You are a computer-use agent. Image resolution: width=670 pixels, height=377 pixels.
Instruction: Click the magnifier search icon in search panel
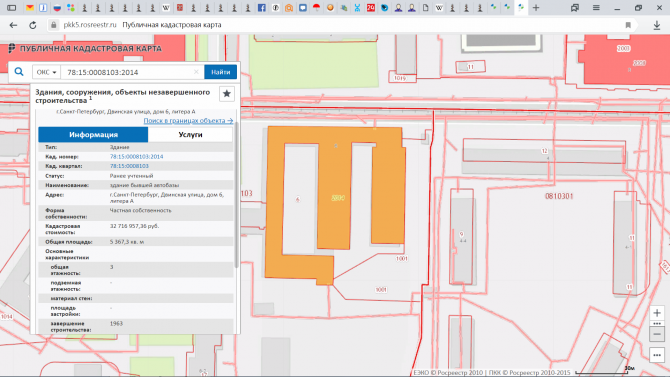(x=19, y=72)
